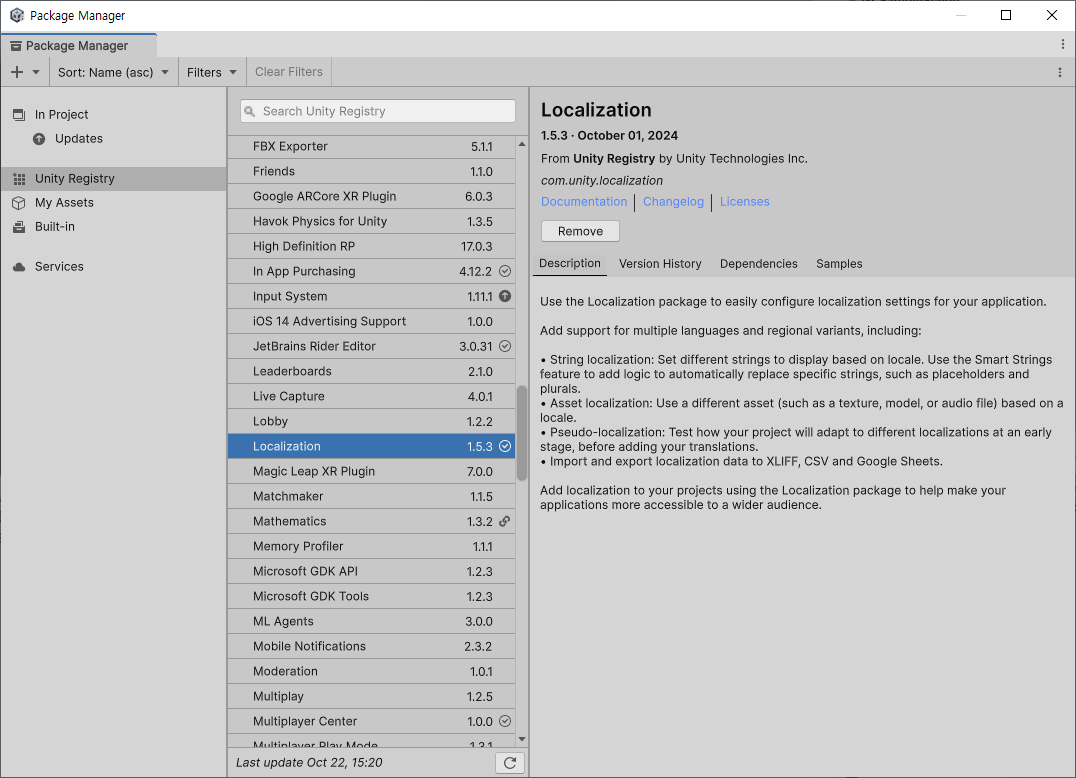Image resolution: width=1076 pixels, height=778 pixels.
Task: Click the Updates arrow icon
Action: tap(39, 139)
